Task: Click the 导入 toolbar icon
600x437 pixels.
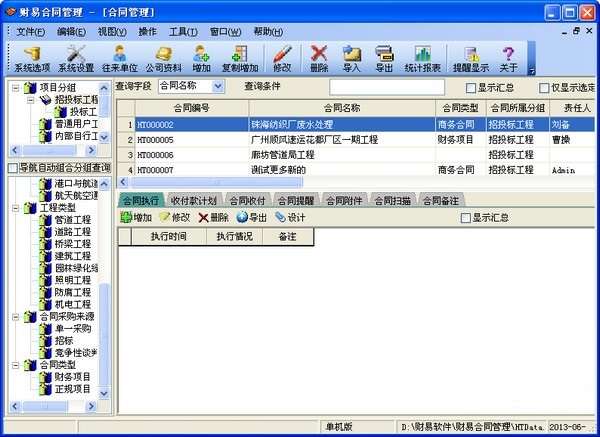Action: coord(352,59)
